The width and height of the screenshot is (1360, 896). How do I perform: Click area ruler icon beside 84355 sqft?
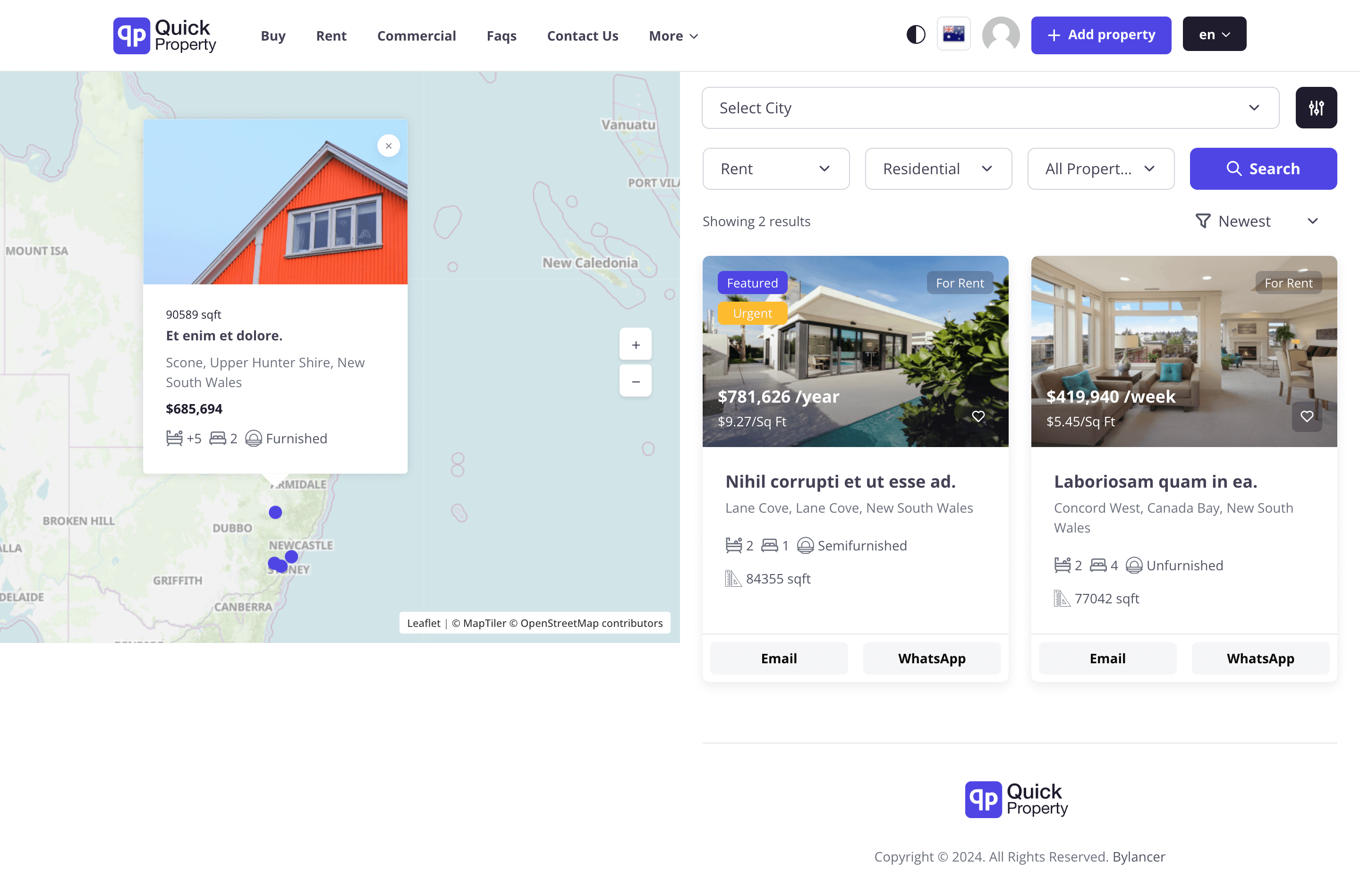click(734, 579)
